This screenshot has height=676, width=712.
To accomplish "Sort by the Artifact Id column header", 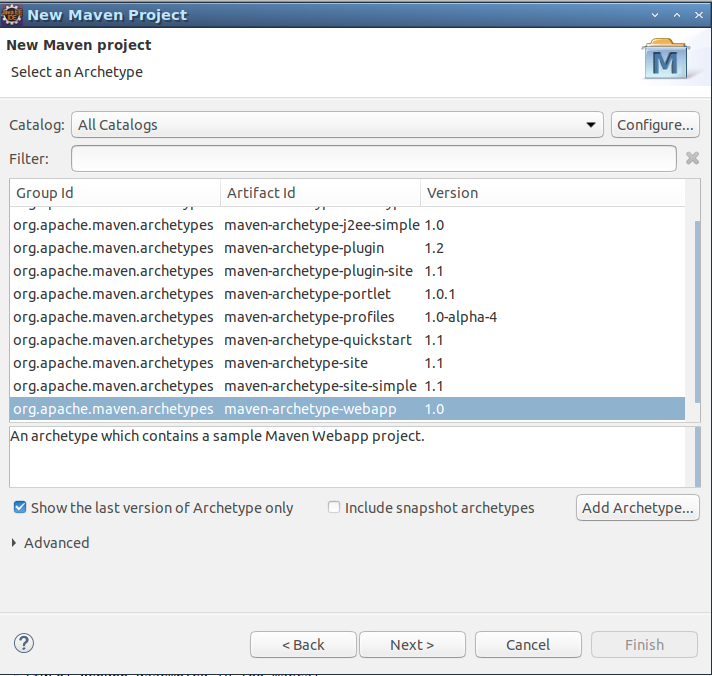I will 321,193.
